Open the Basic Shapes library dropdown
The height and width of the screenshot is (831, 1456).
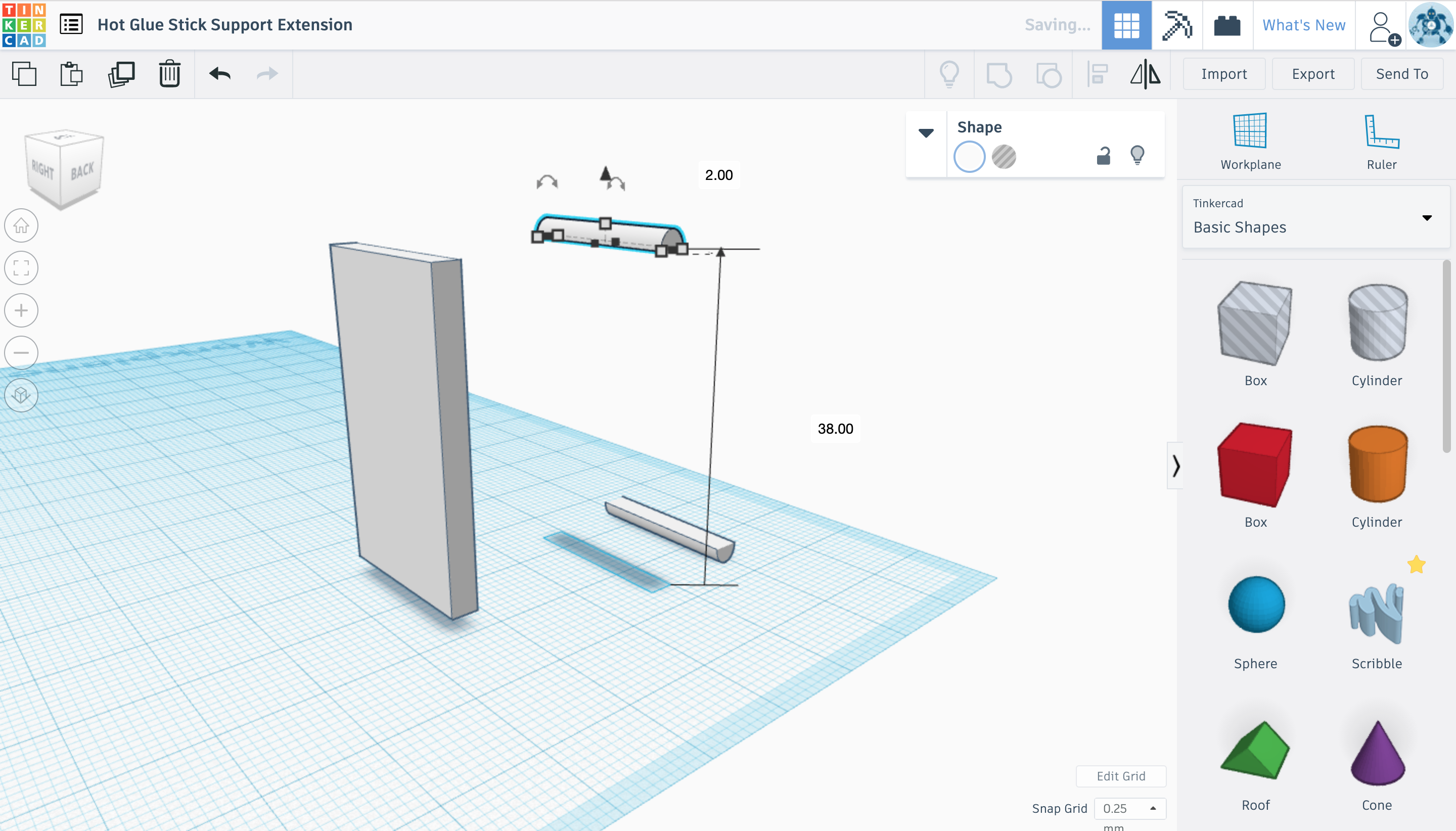[1315, 217]
